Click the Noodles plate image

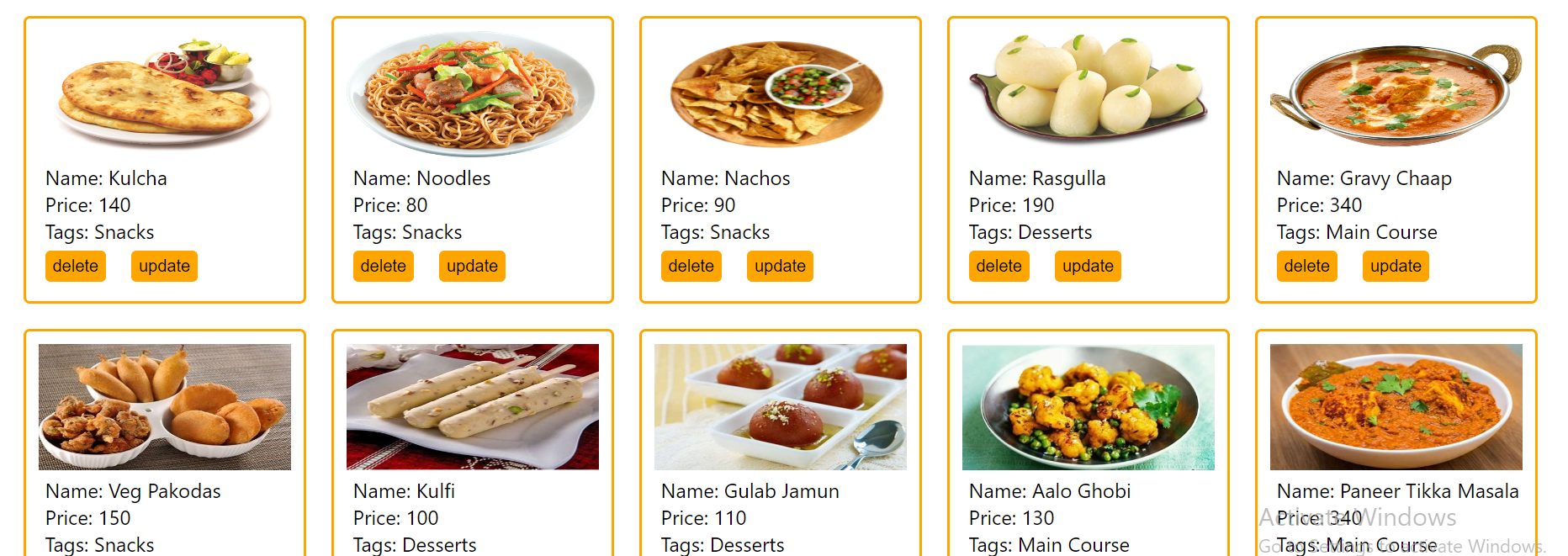tap(473, 94)
